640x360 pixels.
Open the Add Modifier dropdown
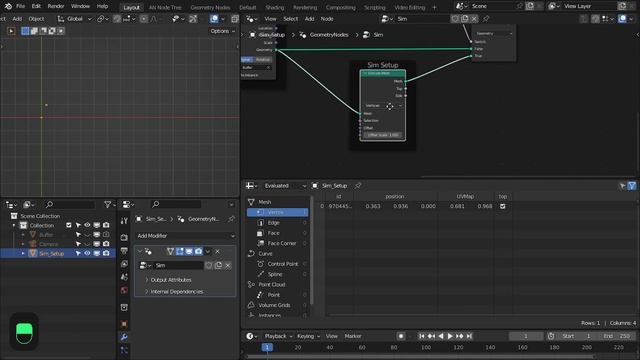coord(185,236)
